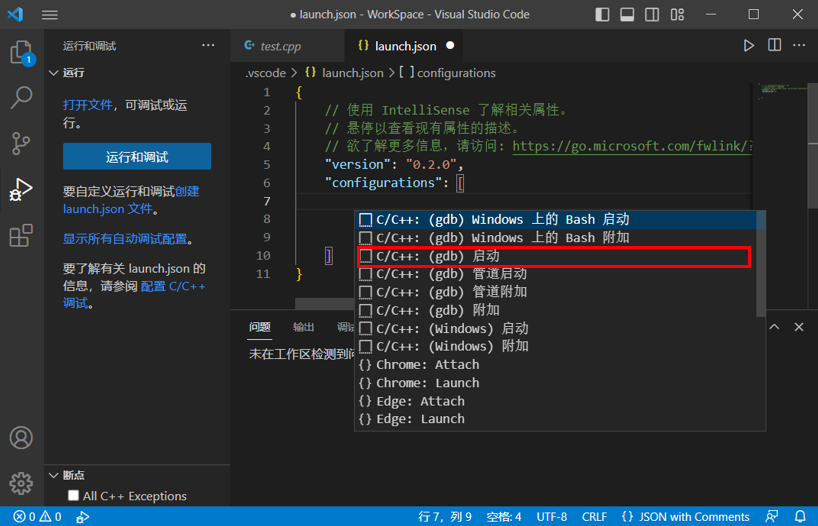Click the hamburger application menu icon
Image resolution: width=818 pixels, height=526 pixels.
point(50,15)
